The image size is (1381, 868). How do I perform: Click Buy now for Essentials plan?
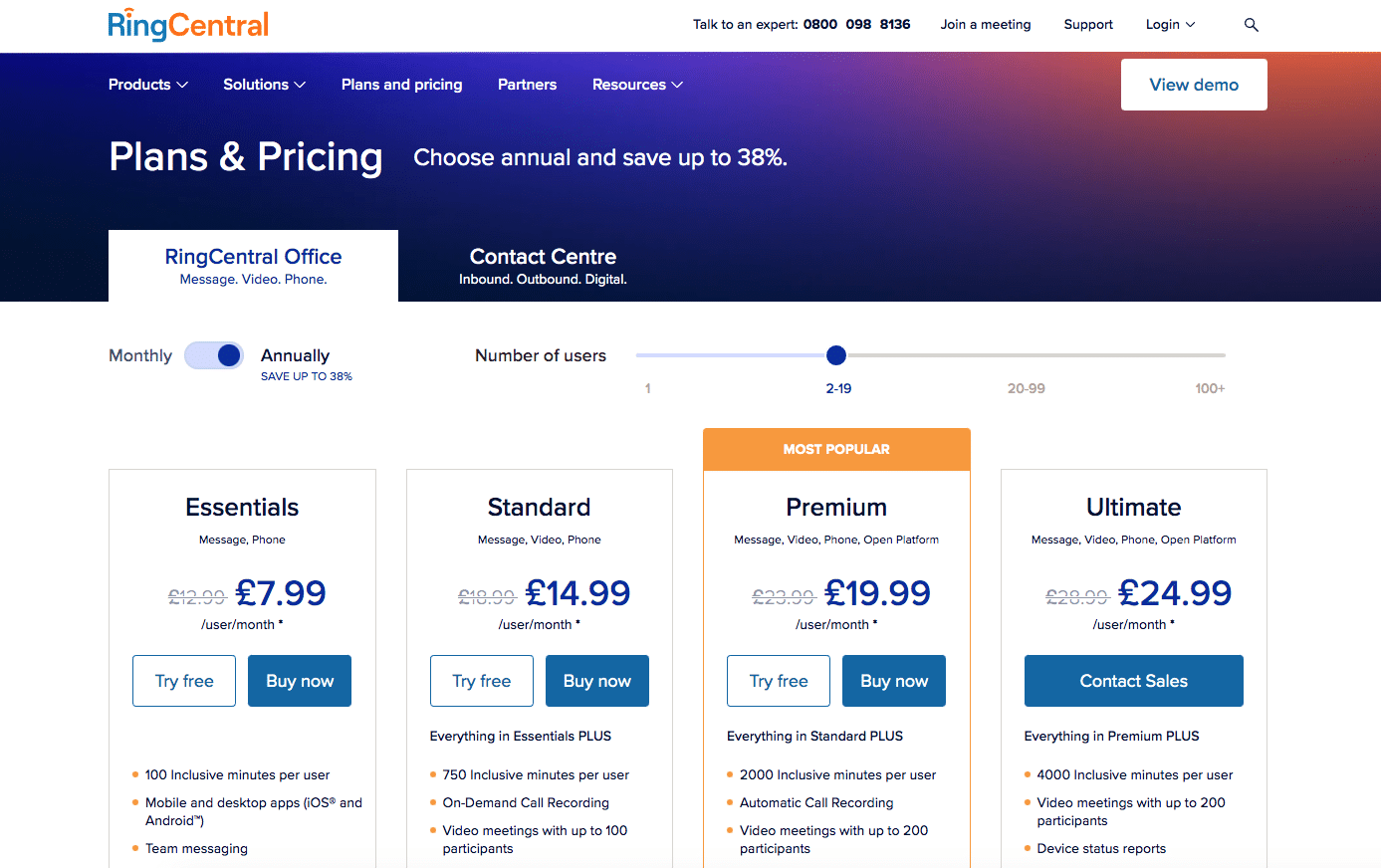point(300,681)
